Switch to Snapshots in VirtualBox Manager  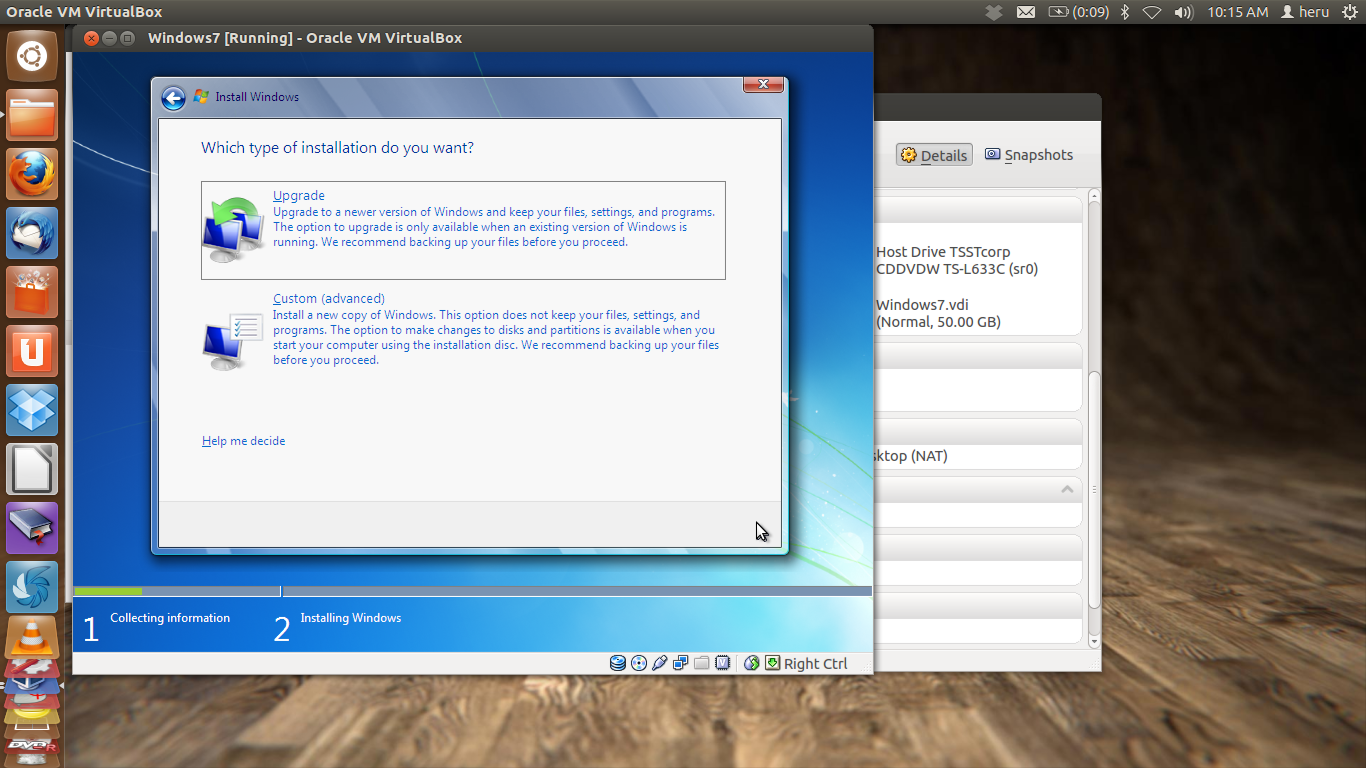click(x=1029, y=155)
